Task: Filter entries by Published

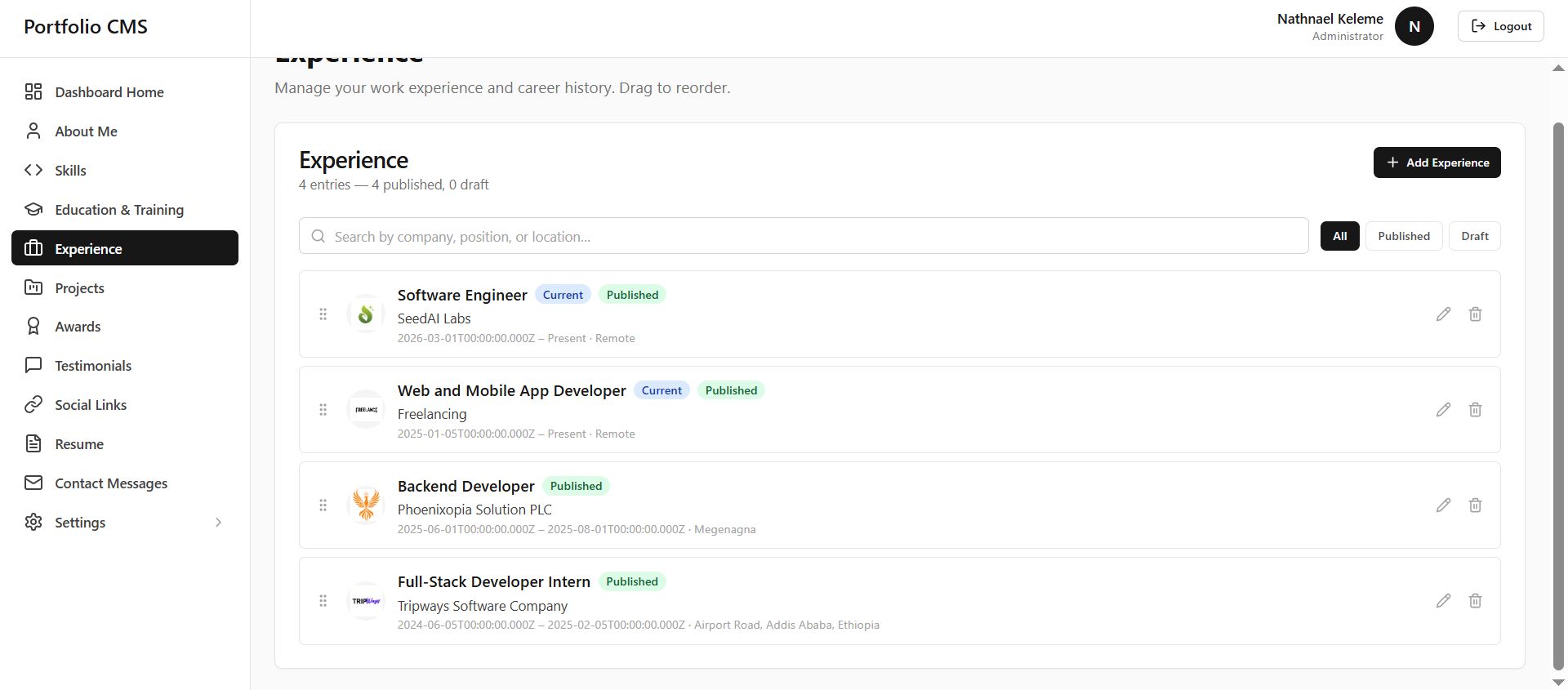Action: tap(1404, 236)
